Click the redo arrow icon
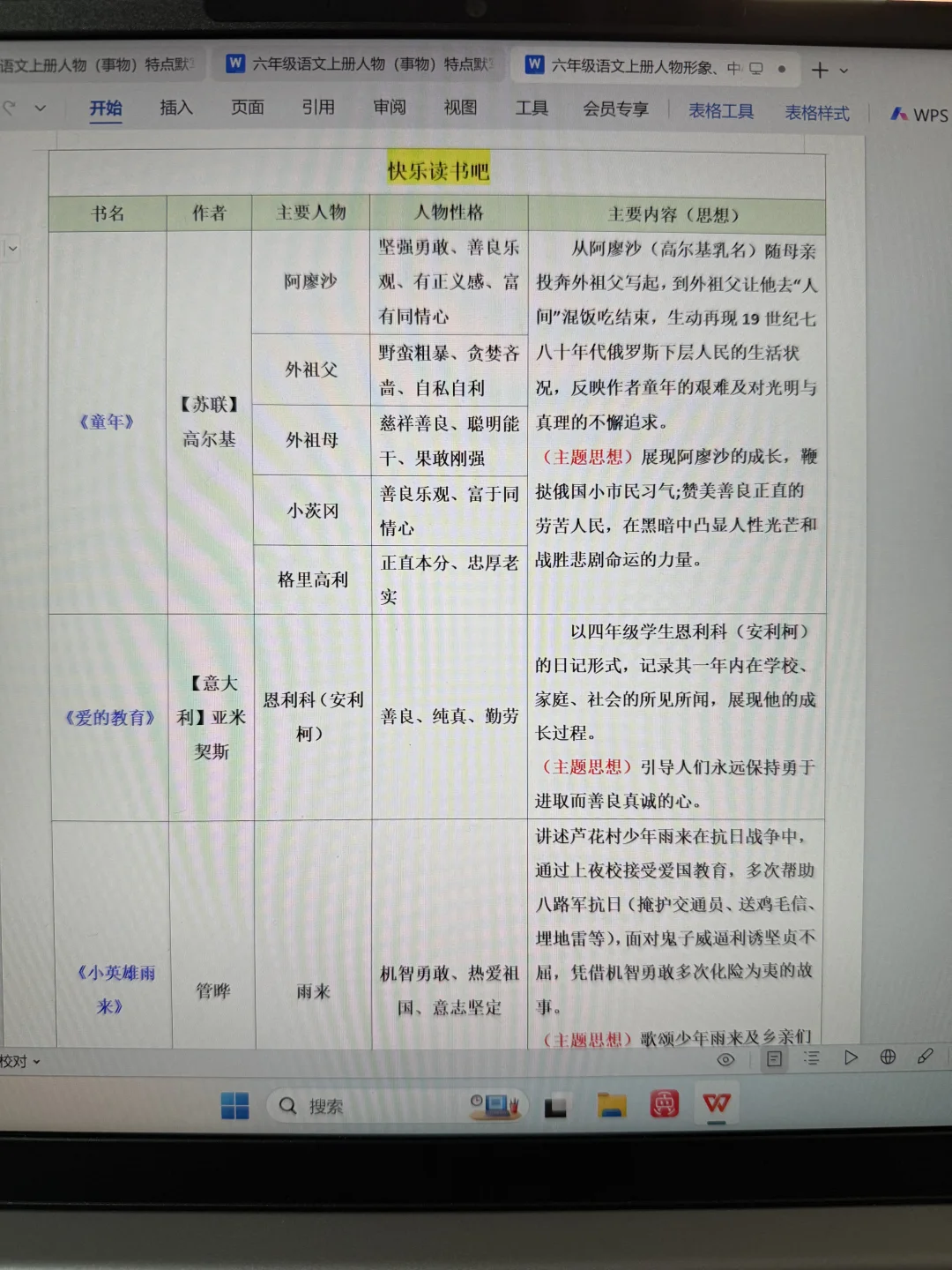Screen dimensions: 952x1270 click(10, 108)
